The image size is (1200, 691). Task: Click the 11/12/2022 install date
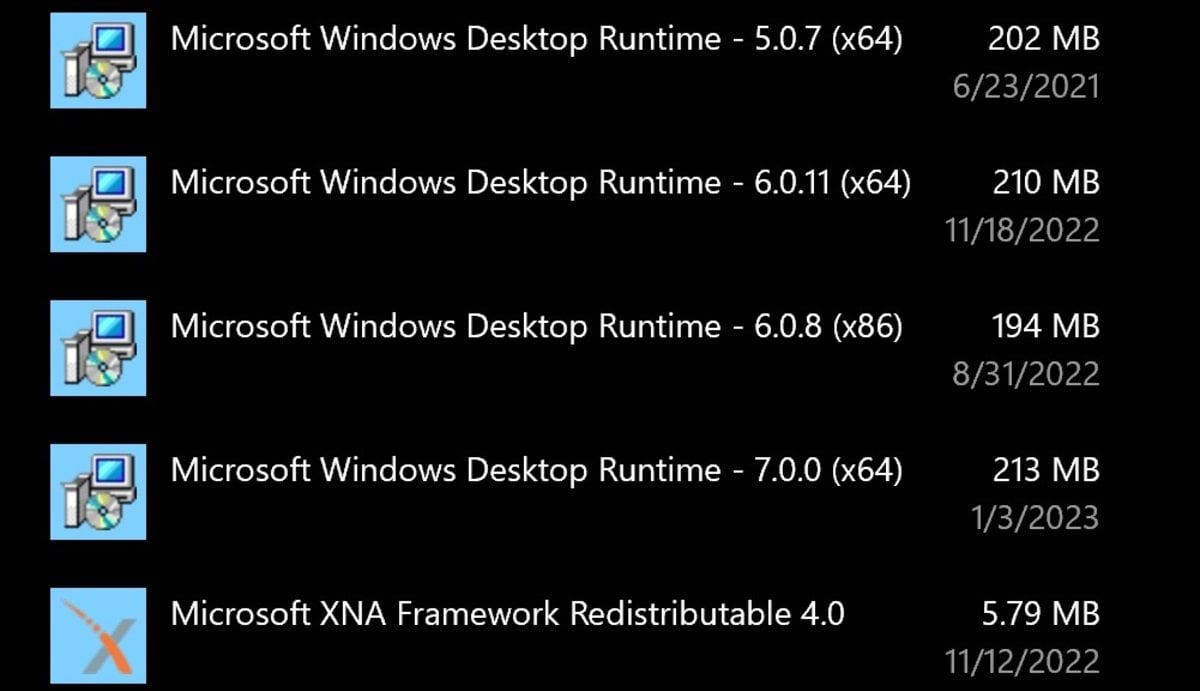[1022, 661]
